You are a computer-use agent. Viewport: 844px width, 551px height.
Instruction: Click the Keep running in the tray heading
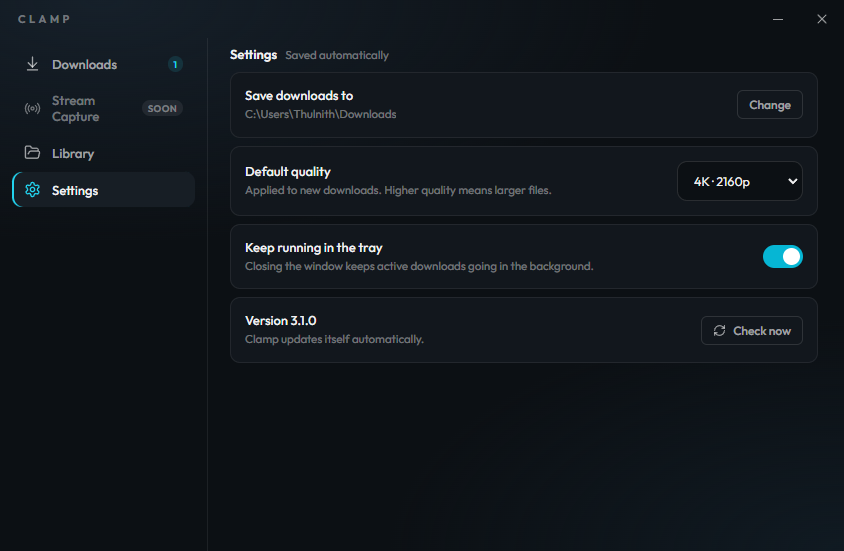point(313,248)
